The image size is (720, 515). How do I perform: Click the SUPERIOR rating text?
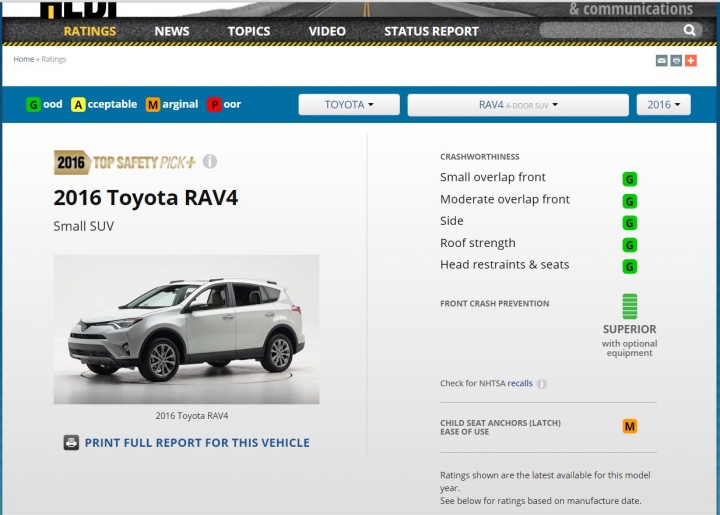coord(630,329)
